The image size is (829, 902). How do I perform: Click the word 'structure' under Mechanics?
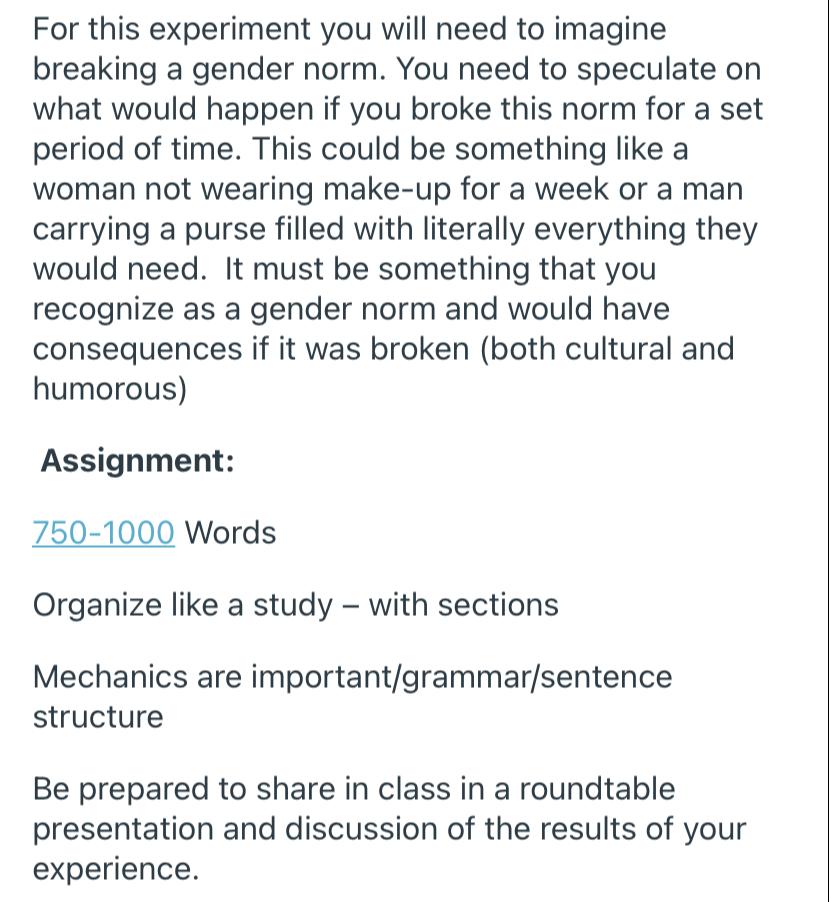coord(98,717)
